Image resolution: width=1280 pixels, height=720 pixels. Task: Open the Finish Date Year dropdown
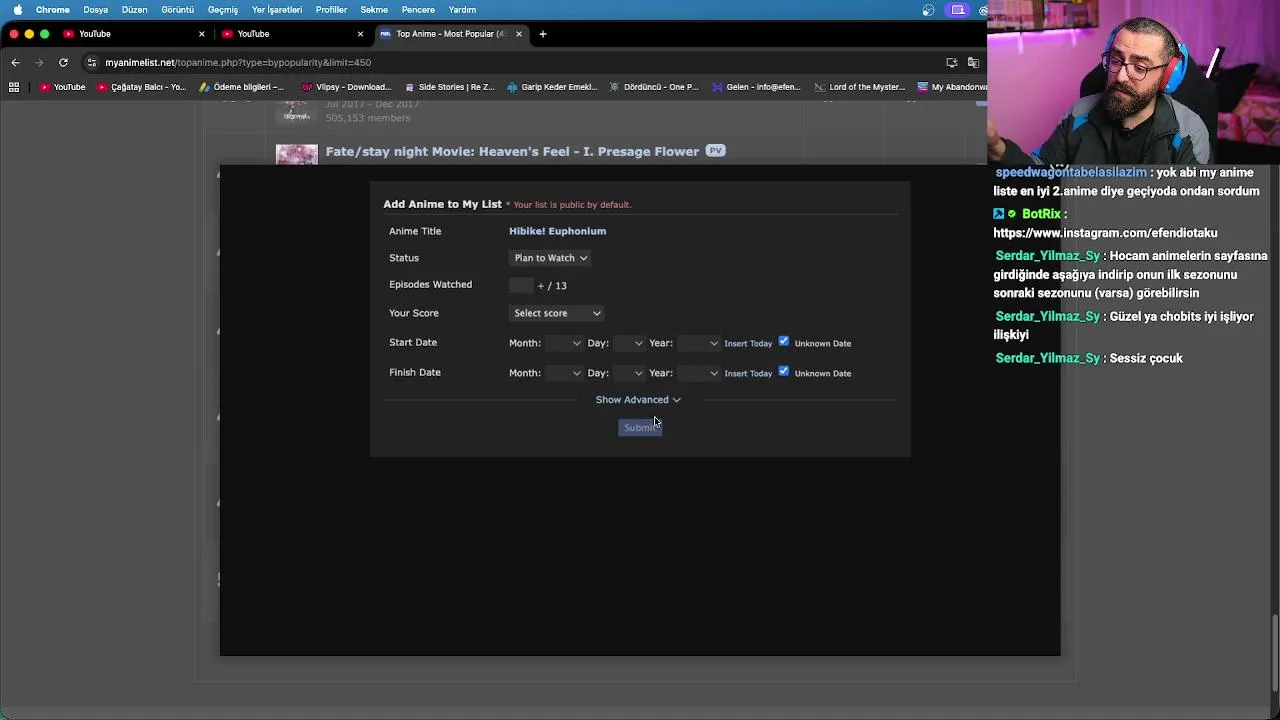(x=698, y=373)
